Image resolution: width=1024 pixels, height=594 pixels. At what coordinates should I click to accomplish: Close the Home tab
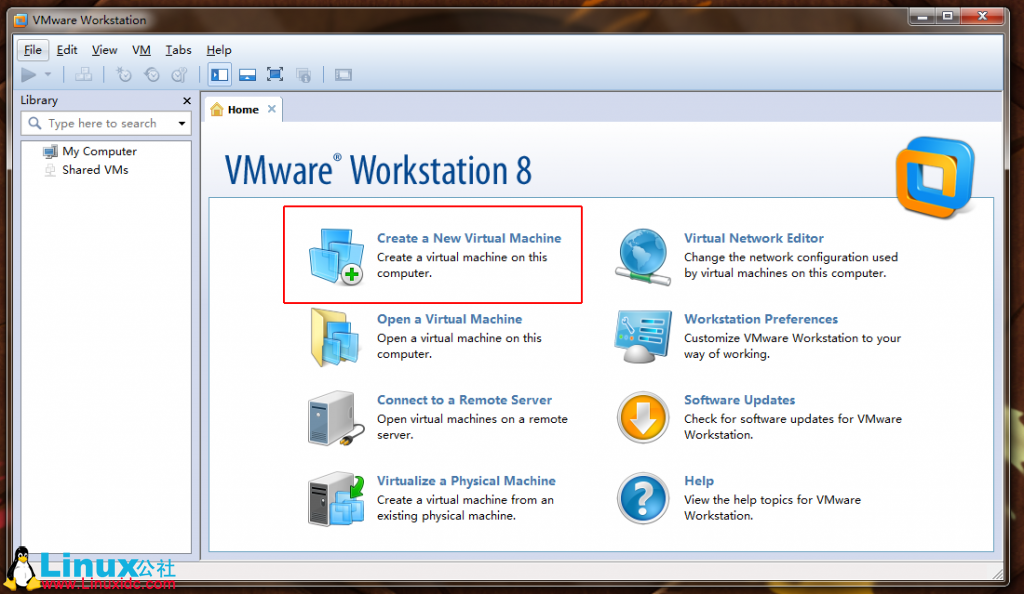click(x=272, y=109)
